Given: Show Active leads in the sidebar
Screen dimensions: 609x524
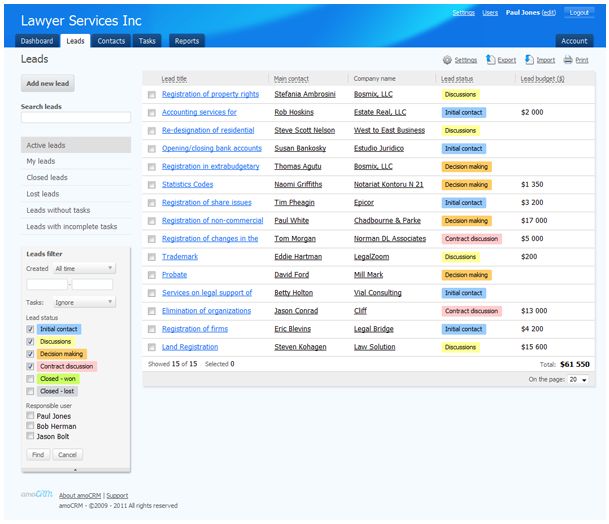Looking at the screenshot, I should pyautogui.click(x=76, y=145).
